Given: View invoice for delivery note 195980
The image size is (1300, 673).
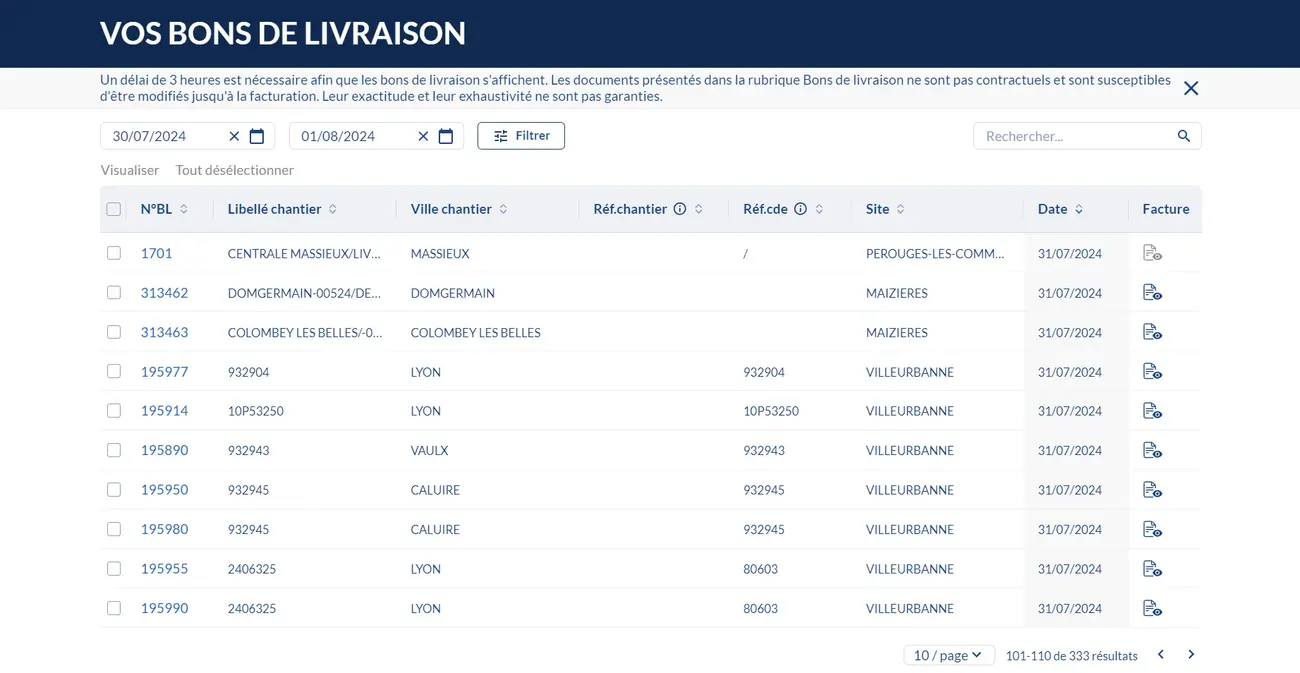Looking at the screenshot, I should coord(1152,530).
